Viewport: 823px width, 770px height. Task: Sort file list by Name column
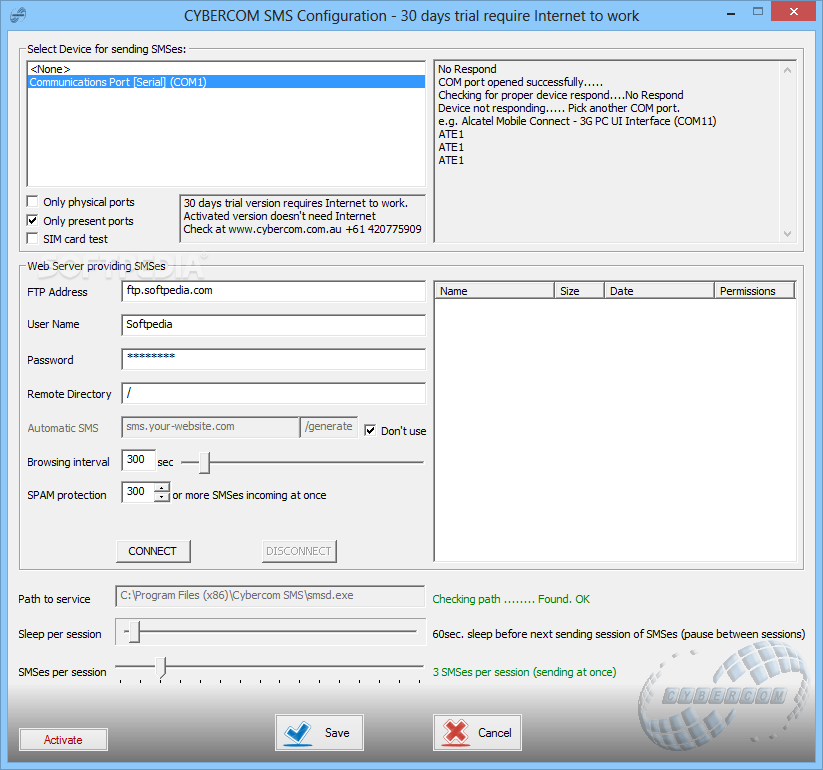point(494,291)
